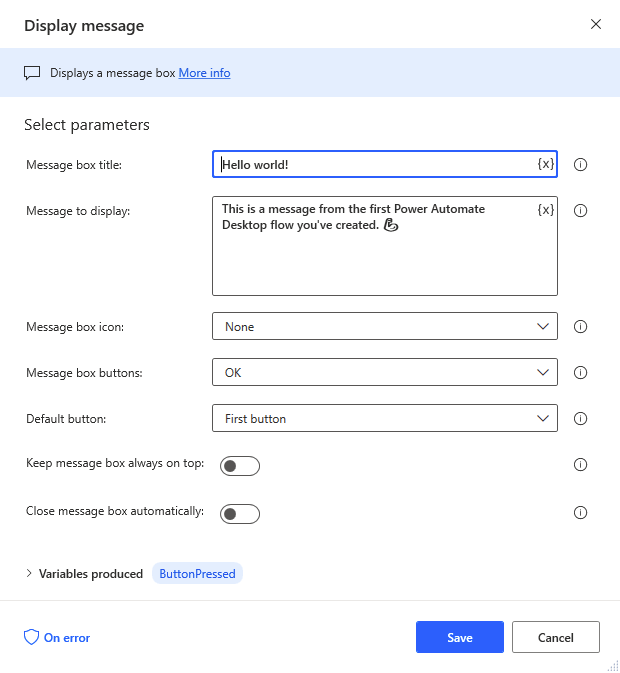Screen dimensions: 620x673
Task: Click info icon beside Message to display
Action: click(580, 210)
